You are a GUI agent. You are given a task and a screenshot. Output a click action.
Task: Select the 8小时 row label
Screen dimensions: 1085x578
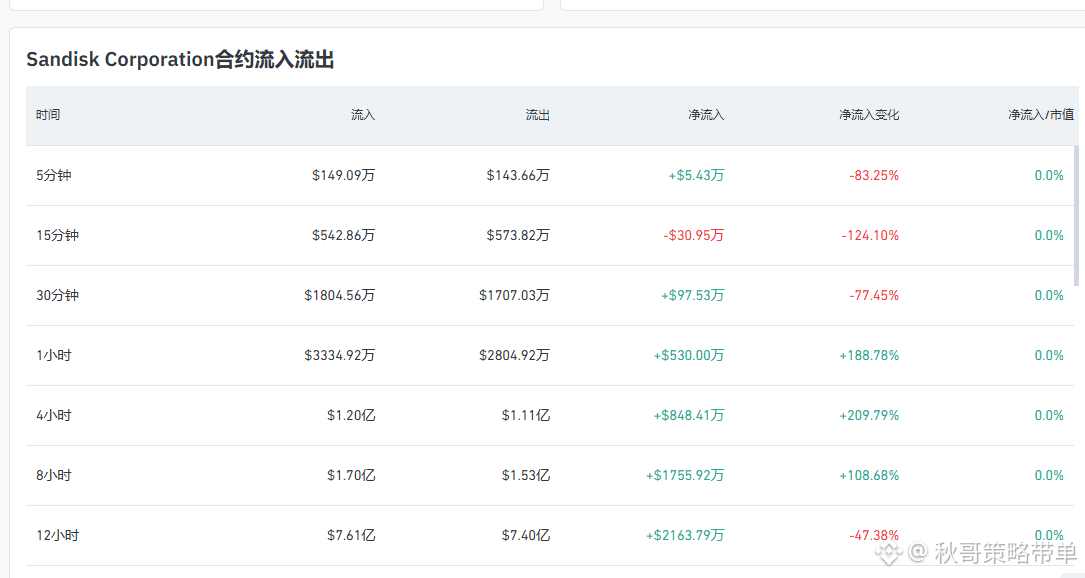(x=54, y=476)
